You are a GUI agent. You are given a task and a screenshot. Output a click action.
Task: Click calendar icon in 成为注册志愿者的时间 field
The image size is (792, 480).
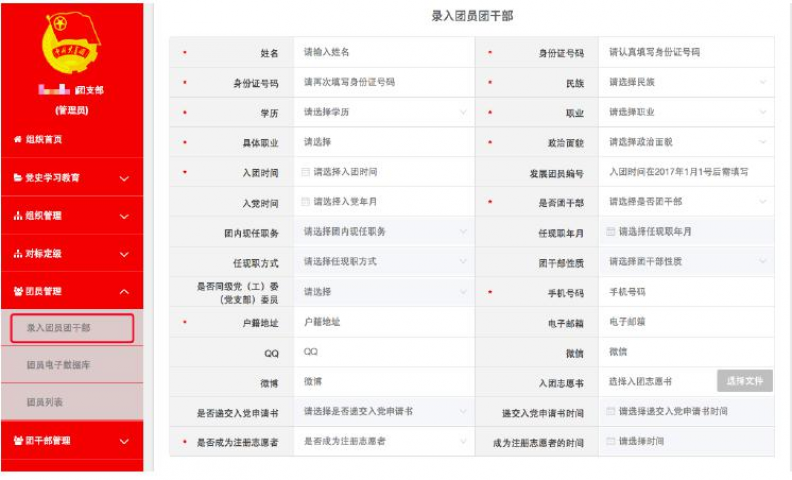pos(611,441)
